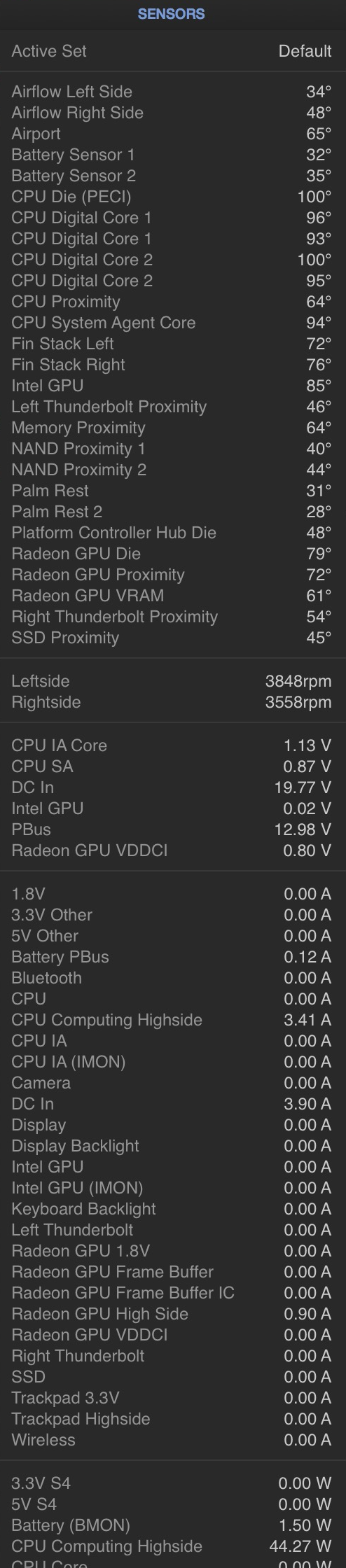The width and height of the screenshot is (346, 1568).
Task: Select the CPU Die (PECI) temperature row
Action: click(173, 197)
